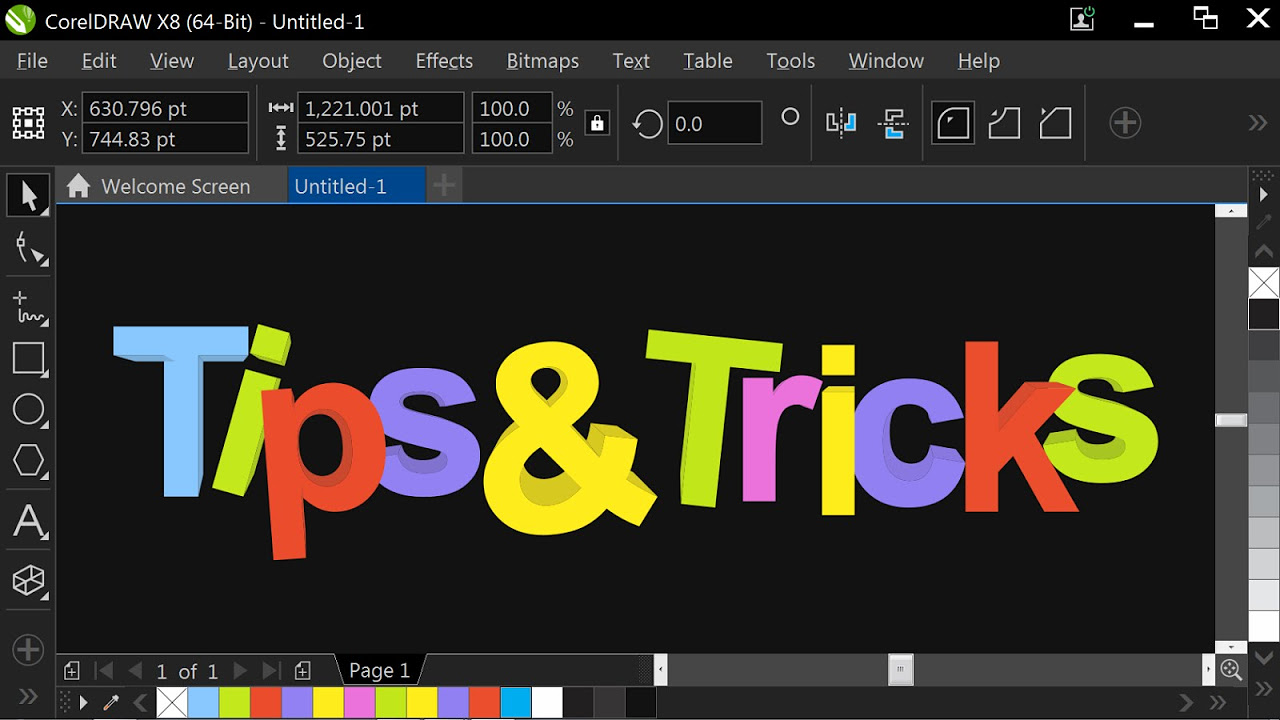Image resolution: width=1280 pixels, height=720 pixels.
Task: Open the Layout menu
Action: [258, 61]
